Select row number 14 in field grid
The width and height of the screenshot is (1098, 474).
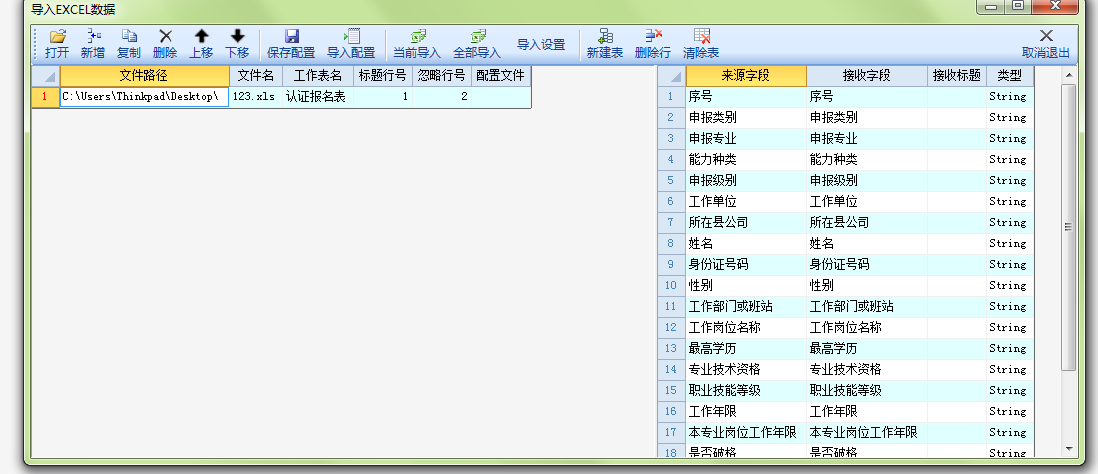[x=672, y=370]
